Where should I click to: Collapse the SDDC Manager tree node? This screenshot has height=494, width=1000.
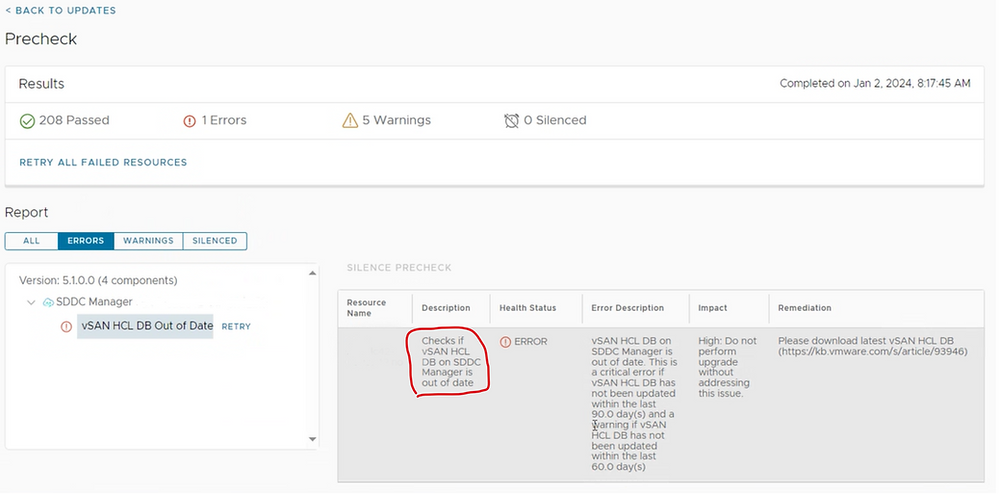point(31,302)
